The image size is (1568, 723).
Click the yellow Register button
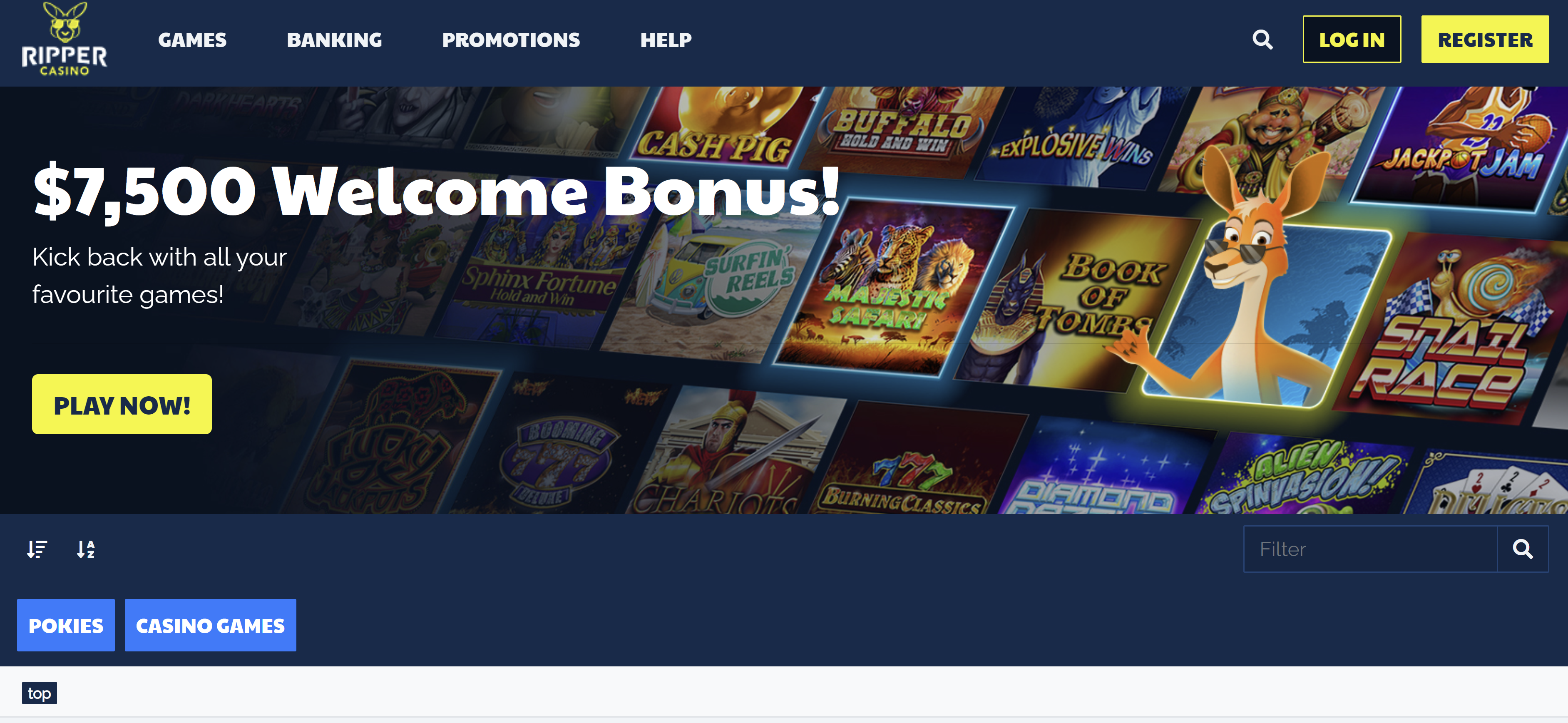(x=1485, y=40)
